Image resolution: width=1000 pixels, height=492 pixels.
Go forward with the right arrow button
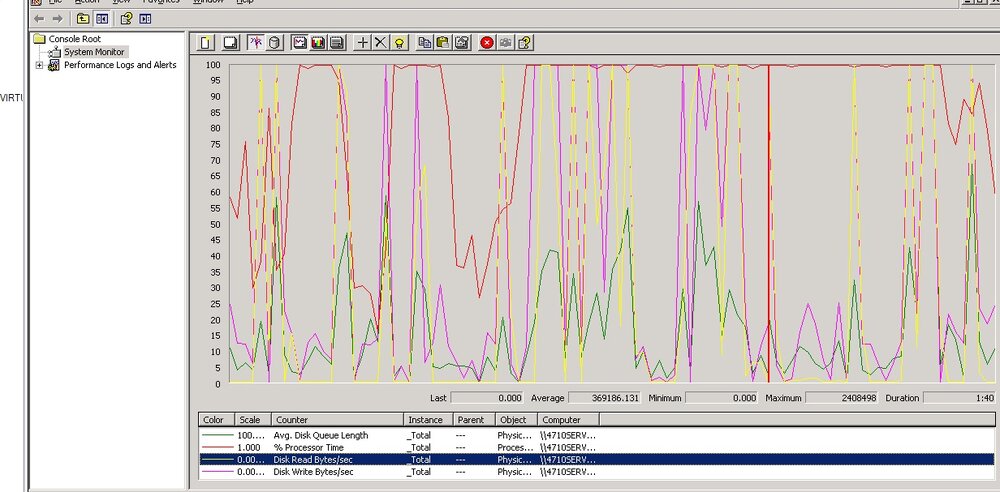[57, 19]
